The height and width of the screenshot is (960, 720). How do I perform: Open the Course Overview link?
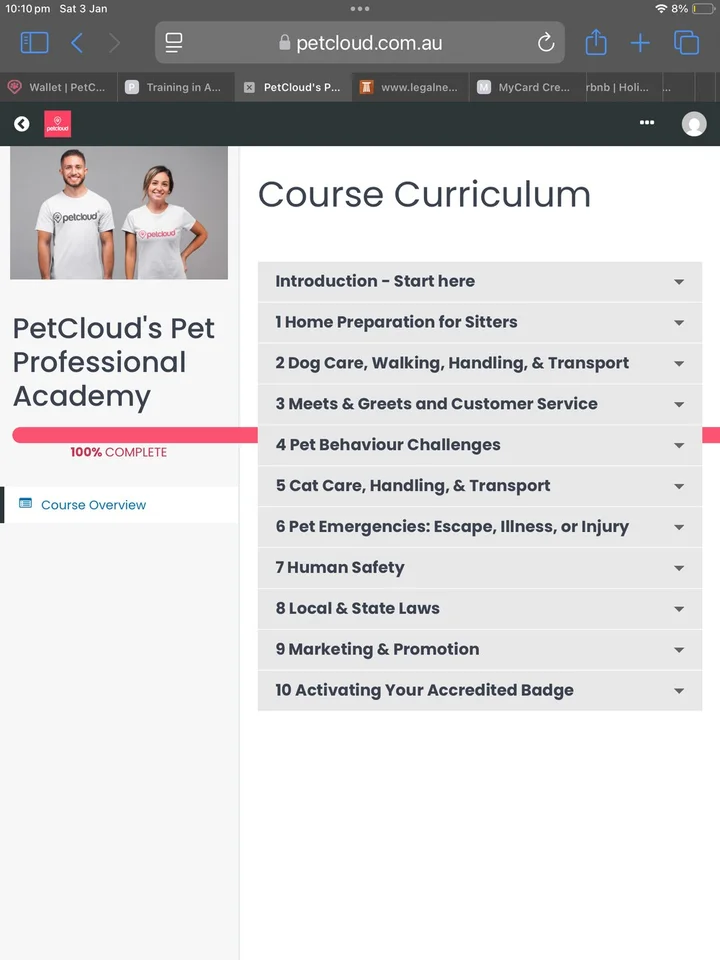pyautogui.click(x=93, y=505)
